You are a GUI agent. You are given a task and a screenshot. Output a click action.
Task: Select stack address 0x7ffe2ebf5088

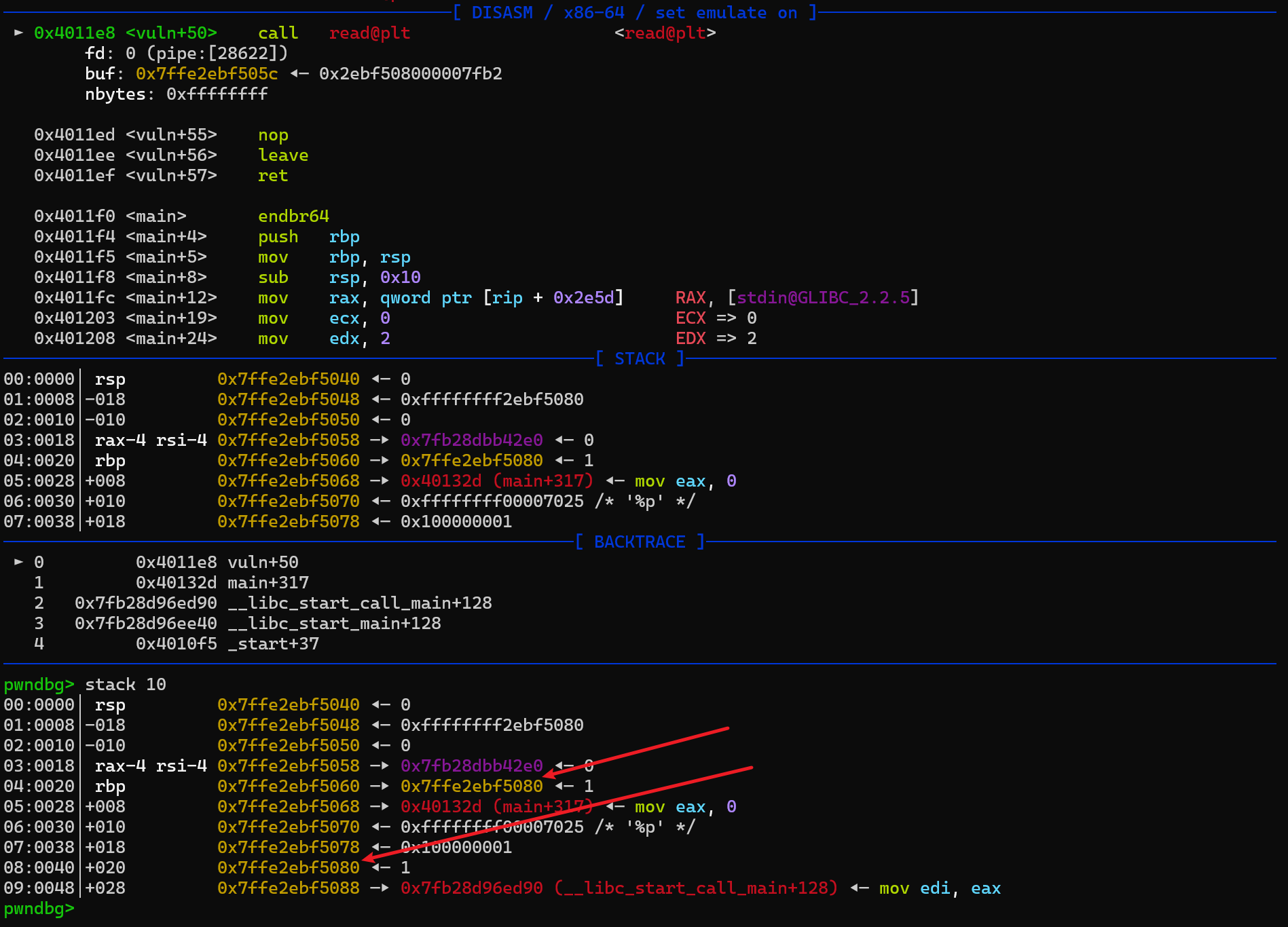pos(288,888)
